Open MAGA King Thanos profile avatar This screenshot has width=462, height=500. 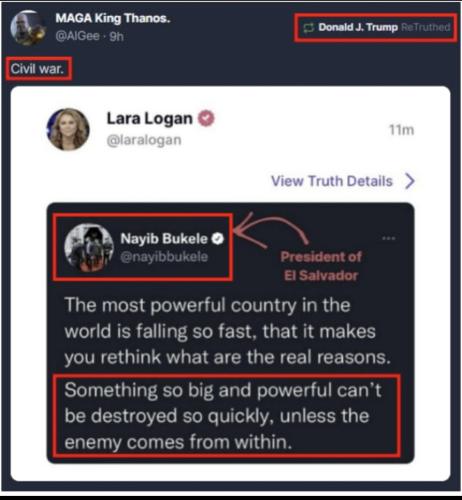(x=28, y=28)
